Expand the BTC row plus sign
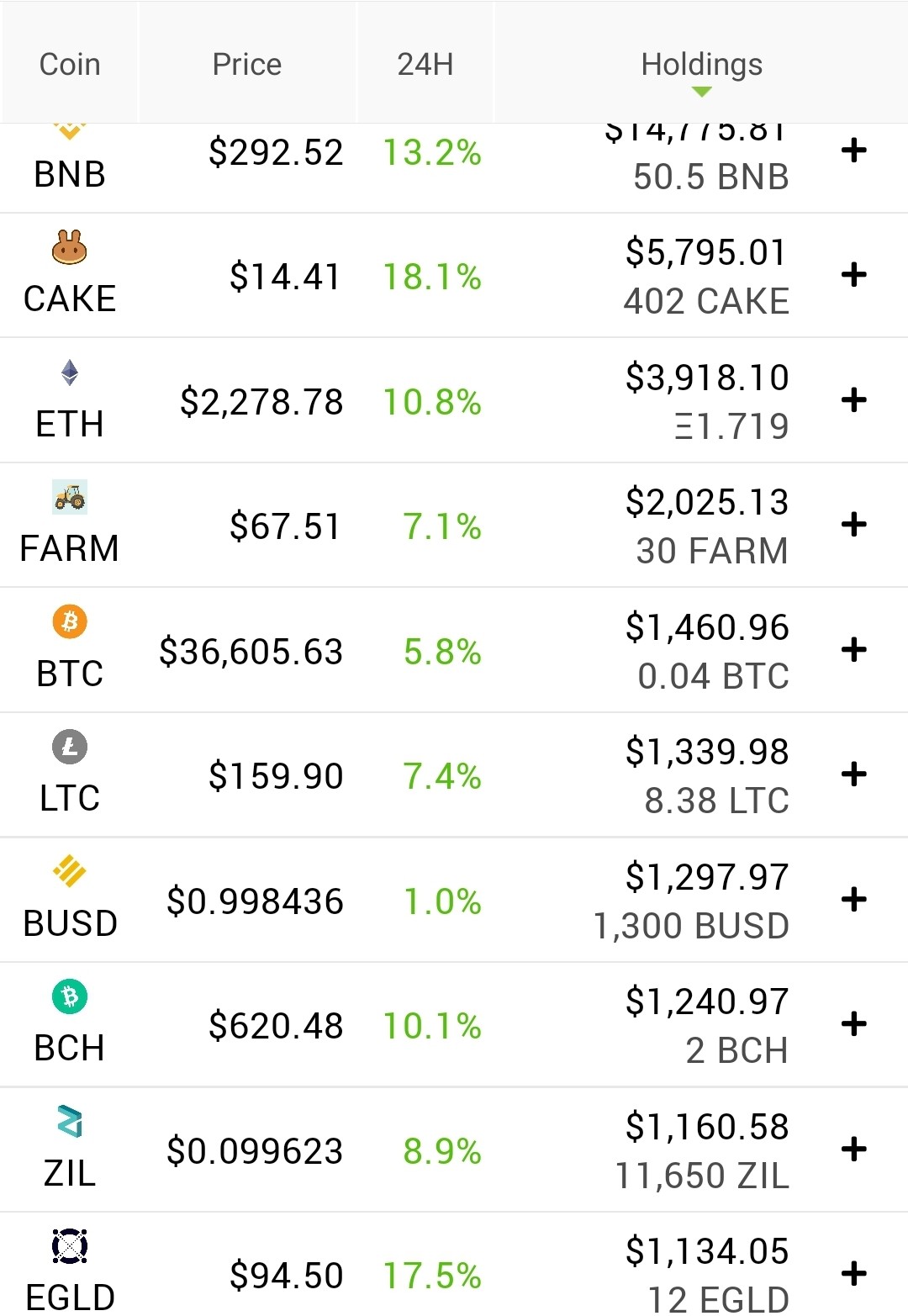The width and height of the screenshot is (908, 1316). 854,649
